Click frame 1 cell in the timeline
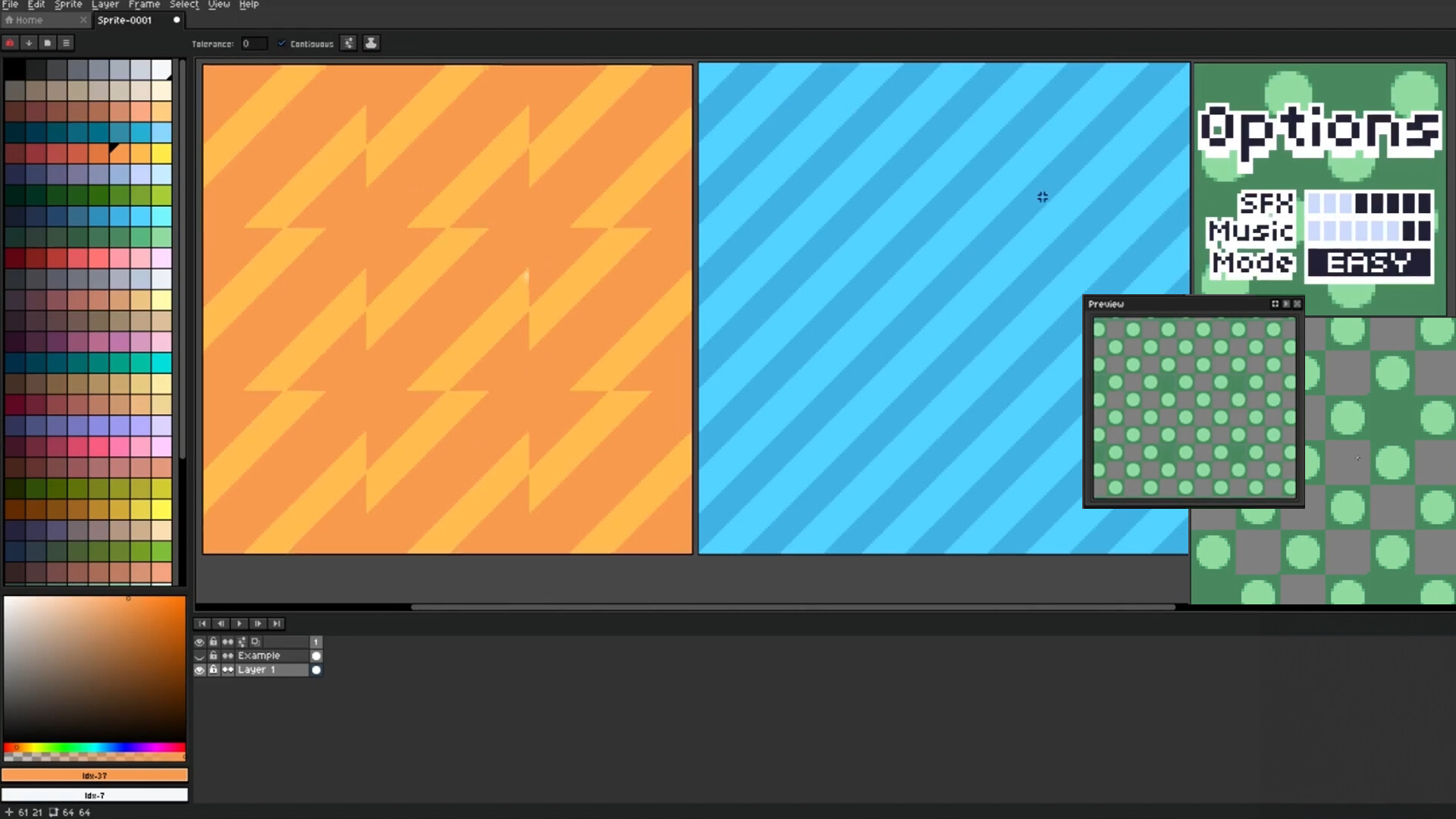The height and width of the screenshot is (819, 1456). (315, 641)
